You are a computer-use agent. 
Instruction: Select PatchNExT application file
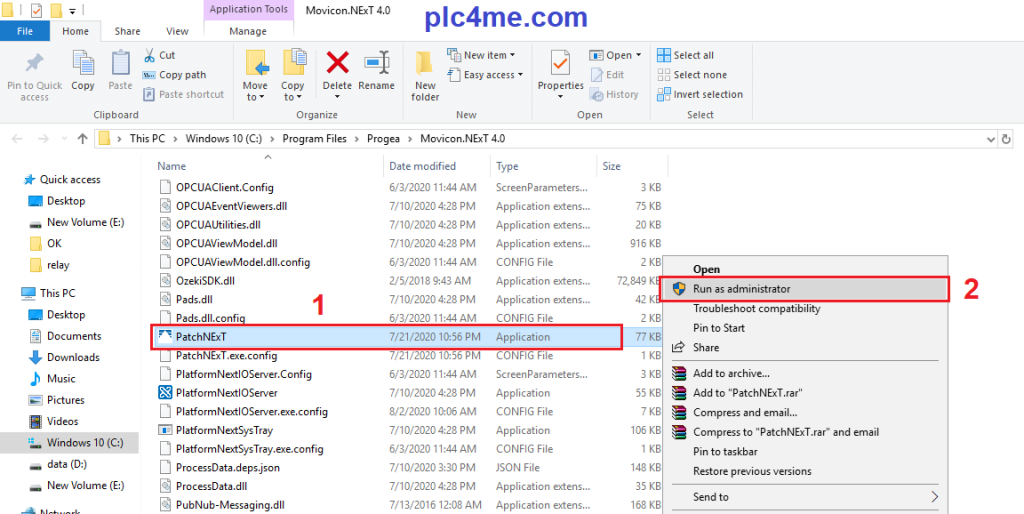point(202,337)
